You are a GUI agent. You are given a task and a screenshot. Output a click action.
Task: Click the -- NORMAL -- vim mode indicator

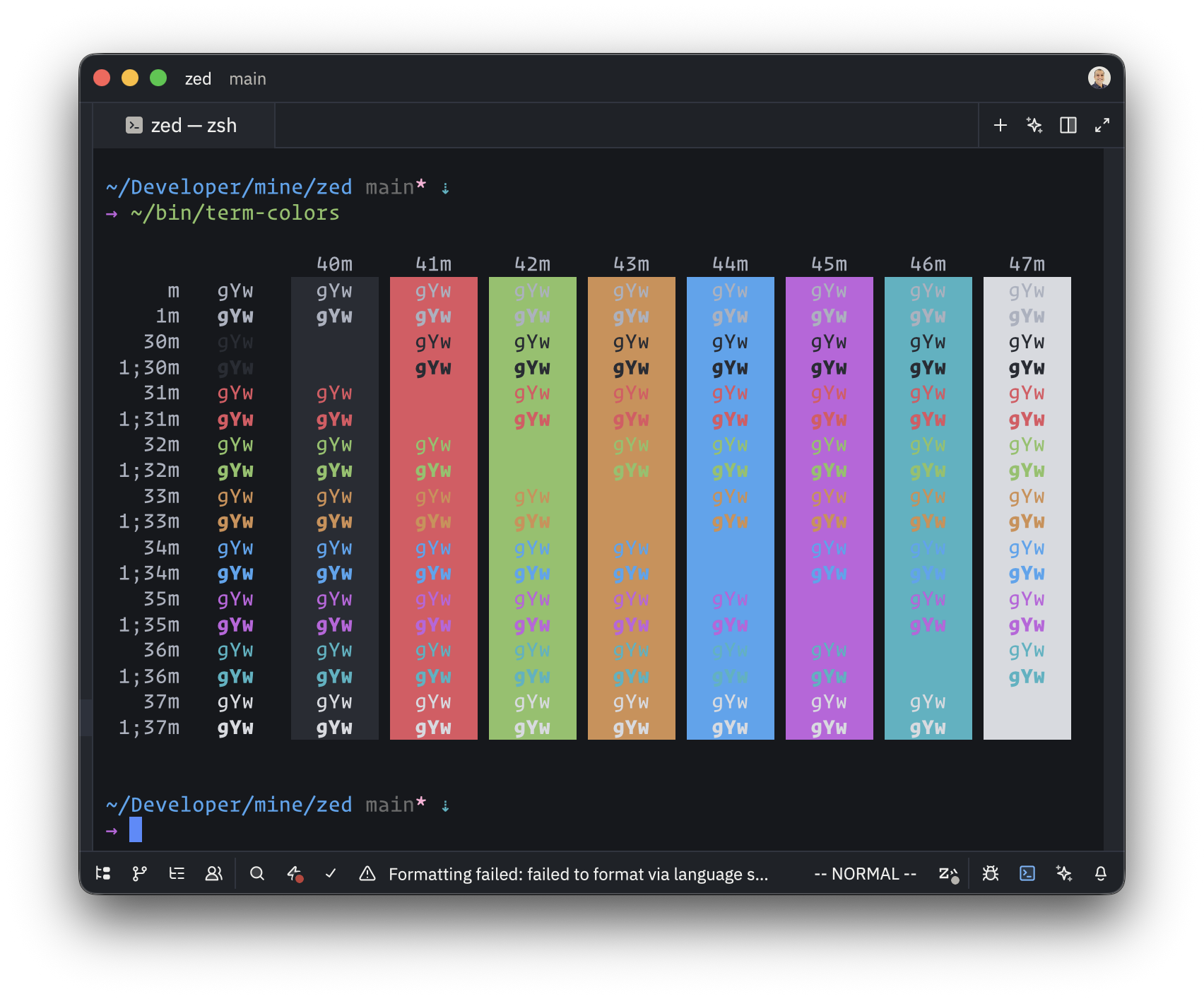pyautogui.click(x=866, y=874)
